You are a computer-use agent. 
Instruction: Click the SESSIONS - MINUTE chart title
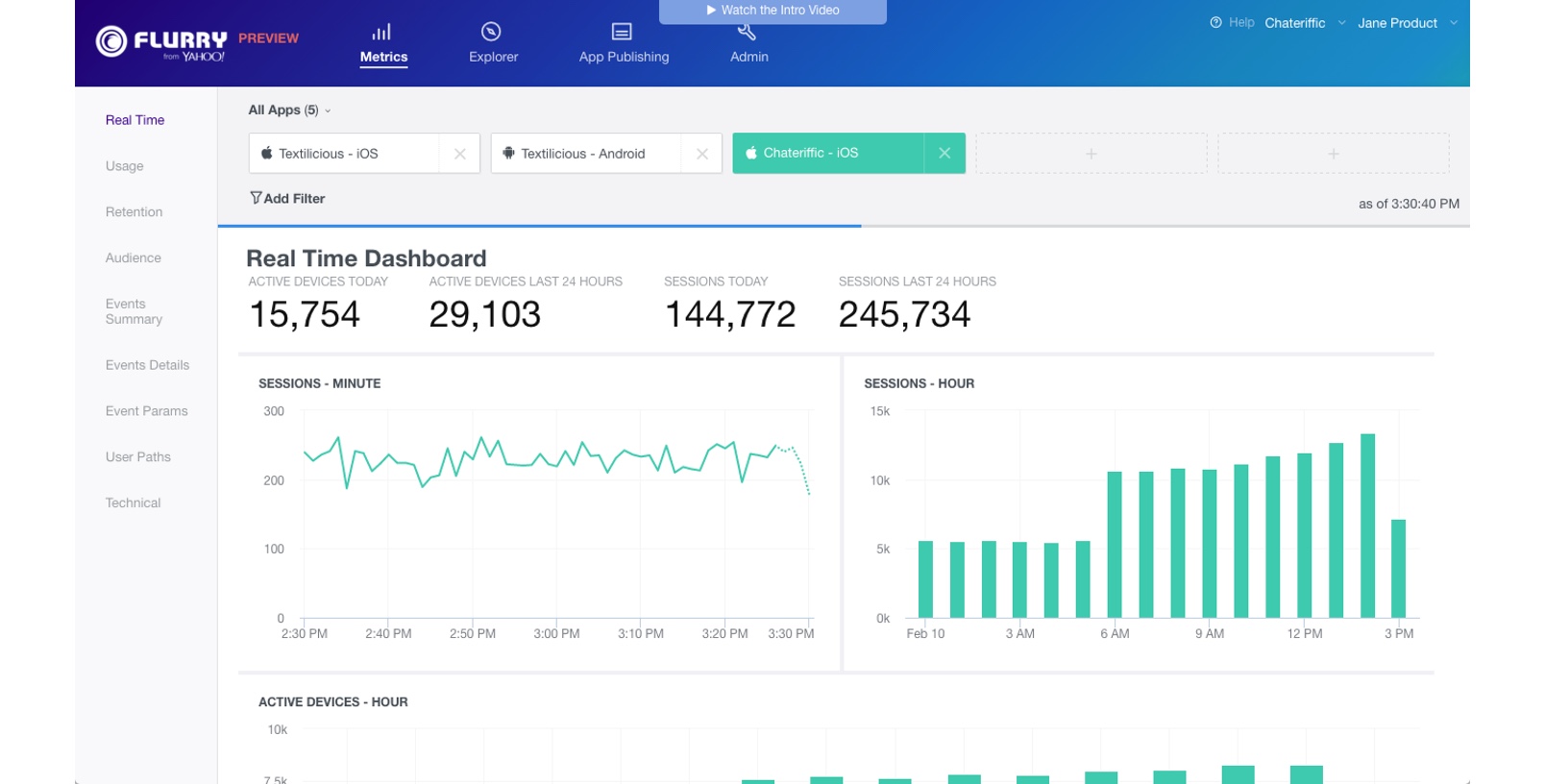[x=319, y=383]
